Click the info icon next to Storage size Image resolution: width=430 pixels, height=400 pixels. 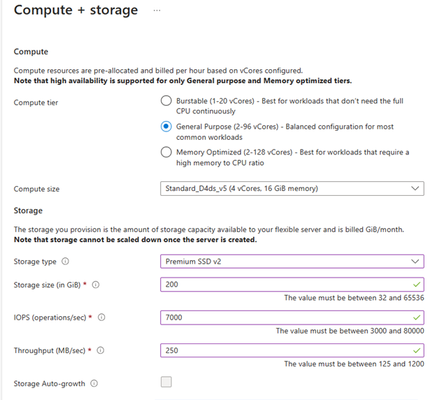coord(96,285)
